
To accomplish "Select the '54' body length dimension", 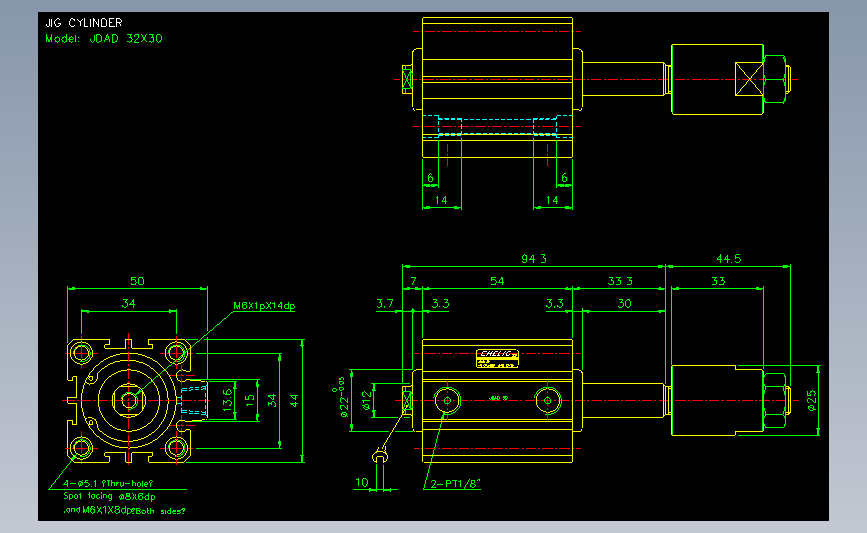I will [497, 281].
